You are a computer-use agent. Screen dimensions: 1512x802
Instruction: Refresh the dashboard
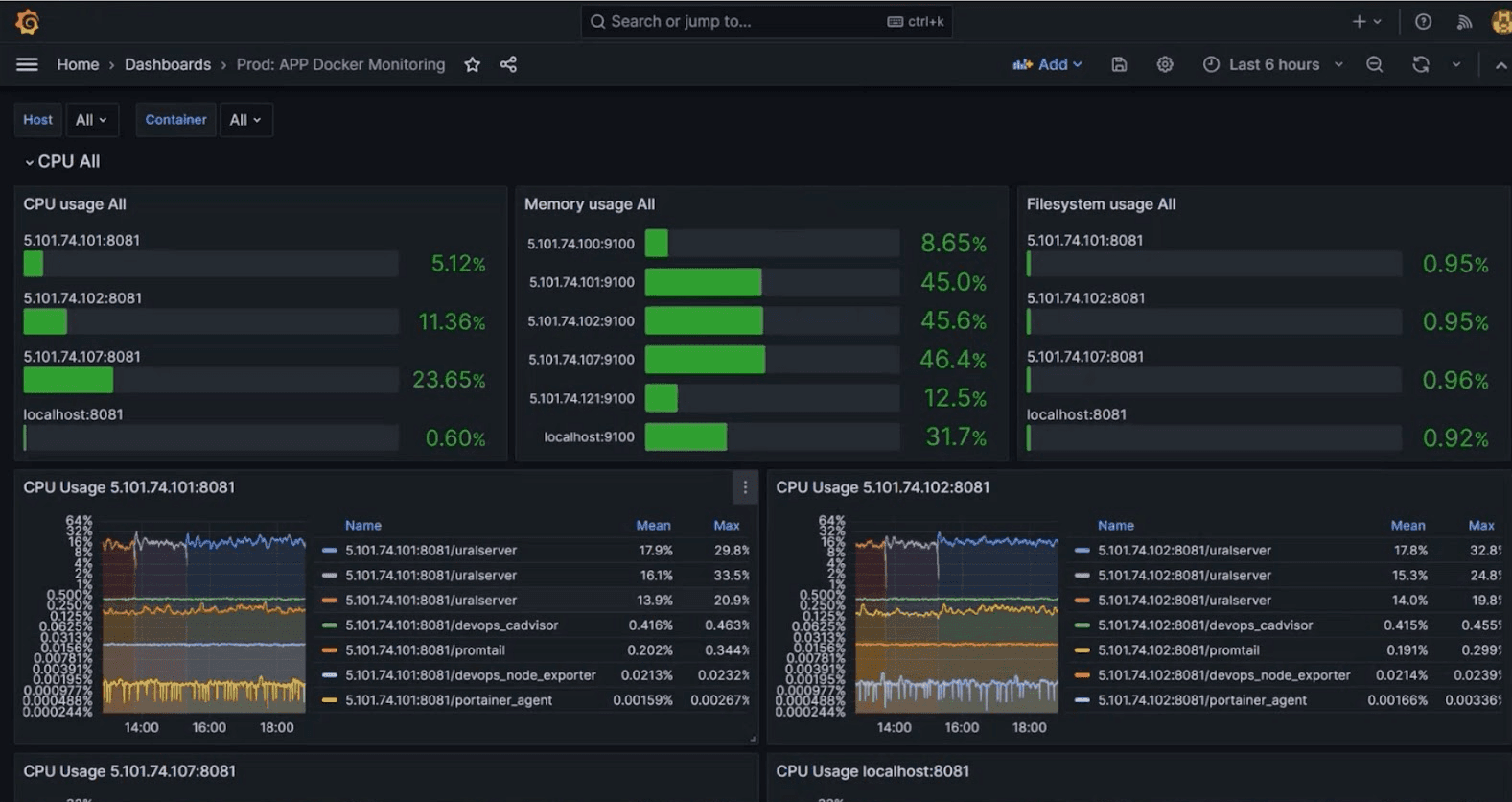(x=1420, y=64)
